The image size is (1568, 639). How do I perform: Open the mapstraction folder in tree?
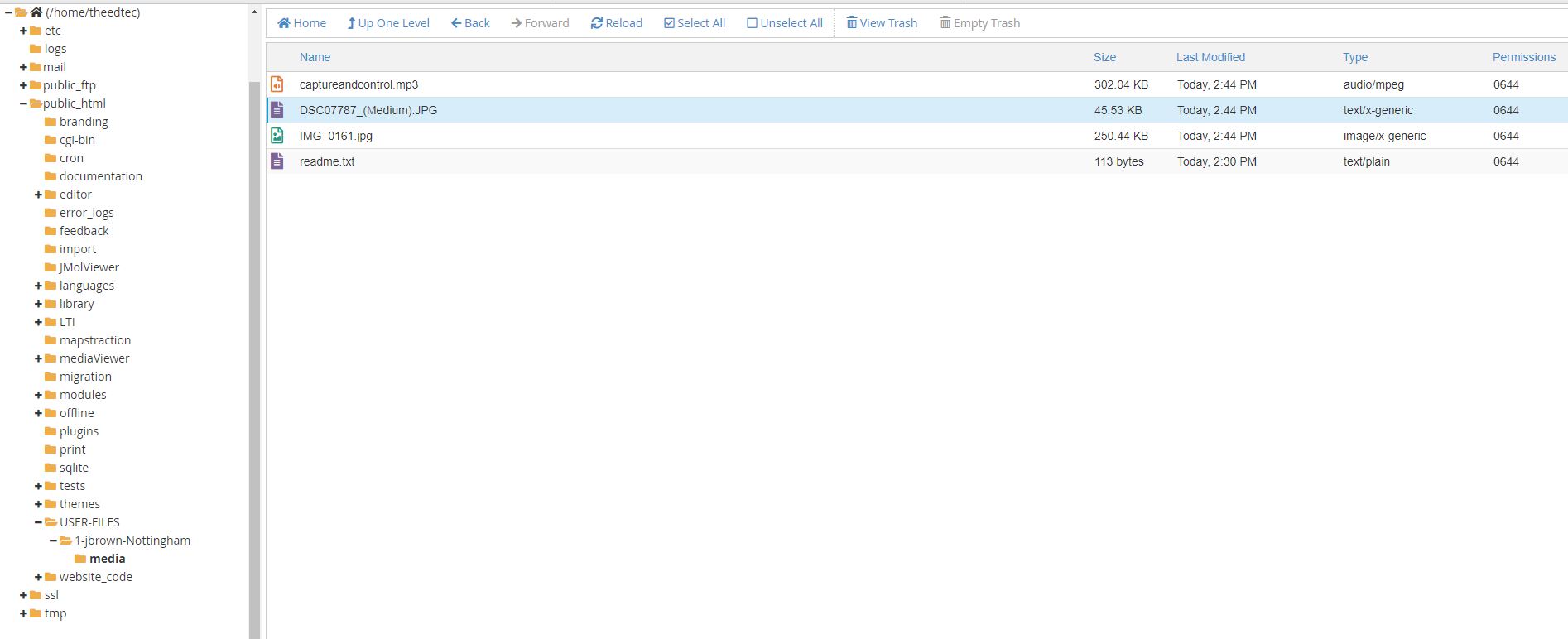tap(95, 340)
